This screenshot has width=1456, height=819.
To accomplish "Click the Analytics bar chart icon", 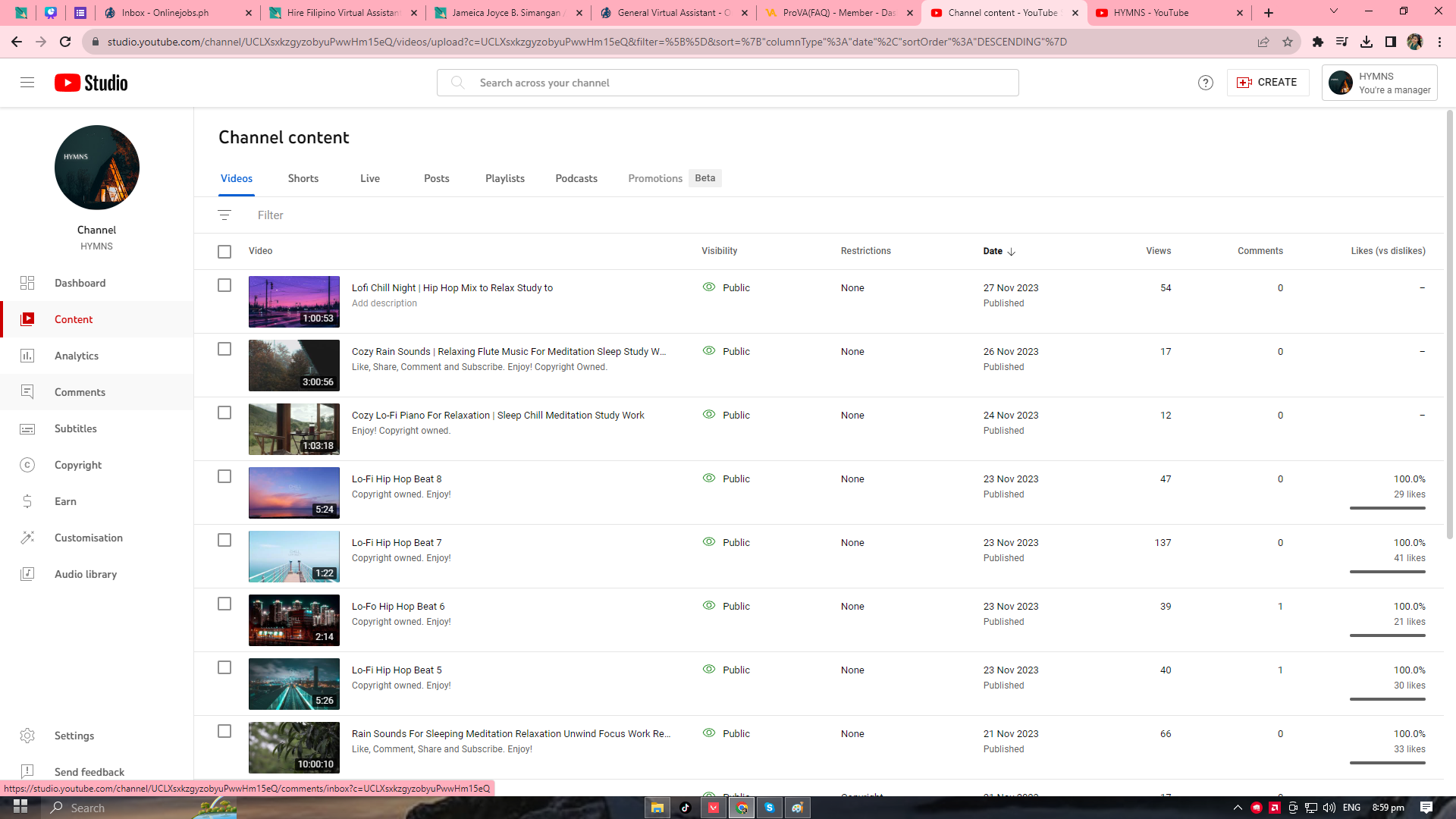I will [x=27, y=356].
